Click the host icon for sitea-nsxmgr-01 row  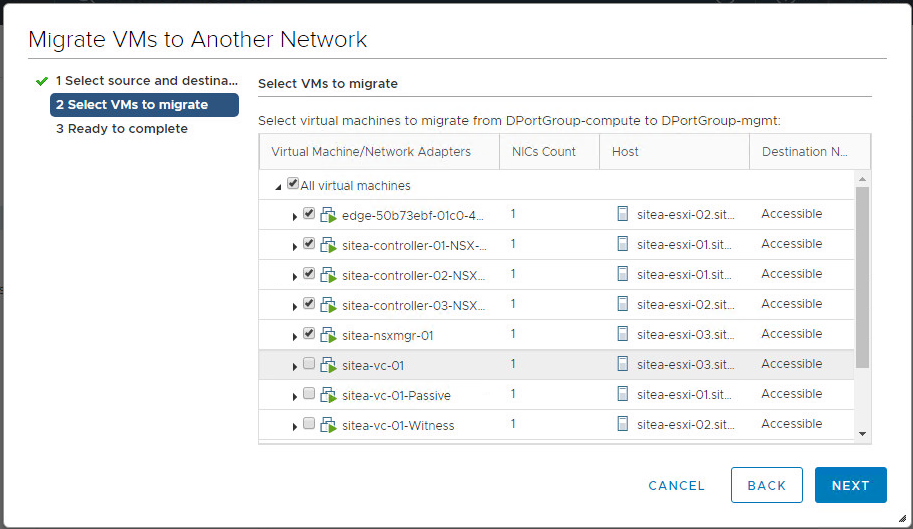point(623,334)
